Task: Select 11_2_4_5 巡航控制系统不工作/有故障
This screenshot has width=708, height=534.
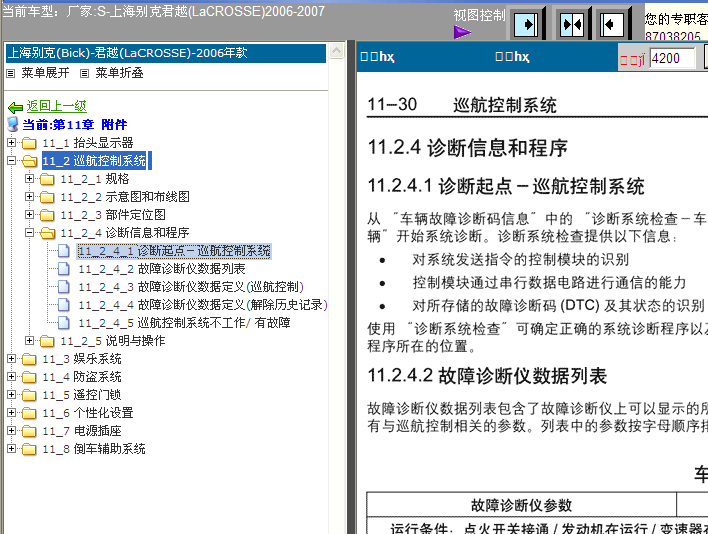Action: point(184,323)
